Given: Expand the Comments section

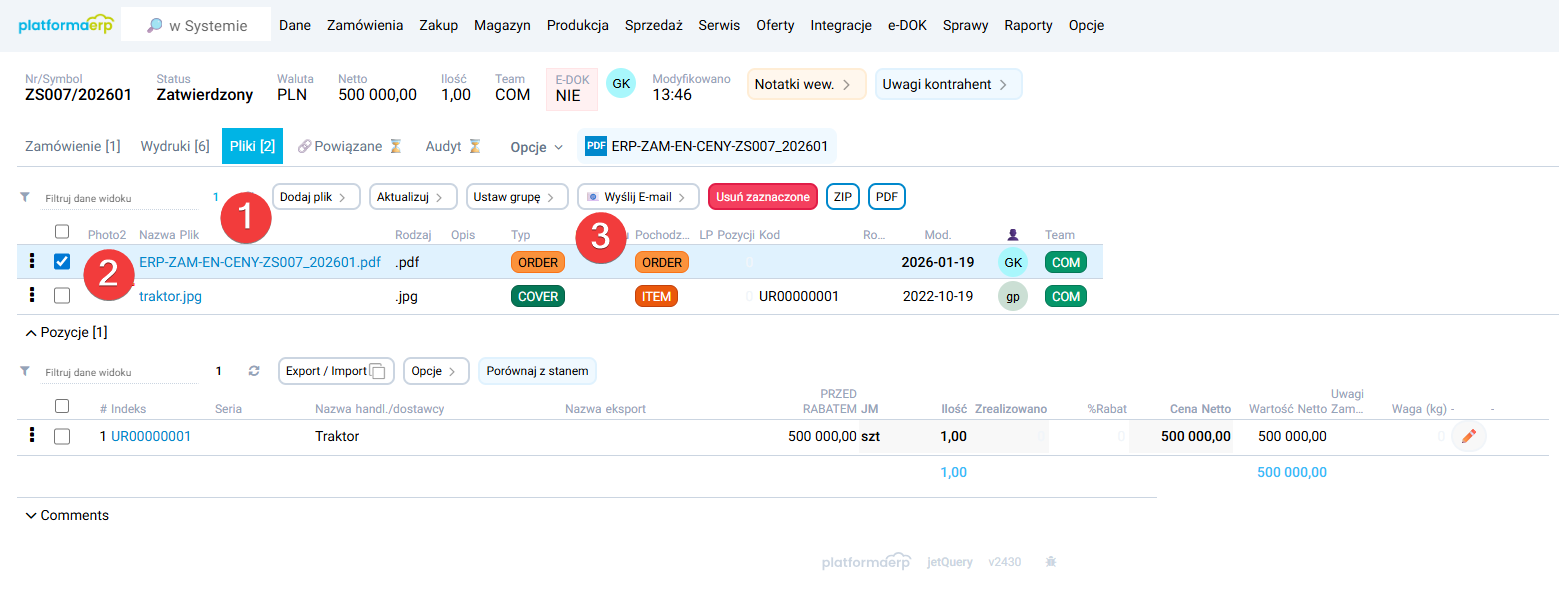Looking at the screenshot, I should [67, 515].
